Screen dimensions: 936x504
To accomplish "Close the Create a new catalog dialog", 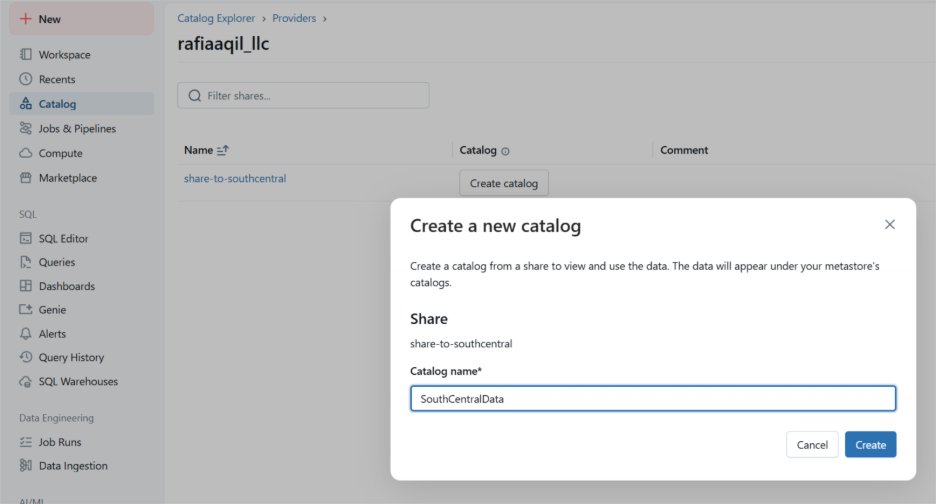I will point(889,225).
